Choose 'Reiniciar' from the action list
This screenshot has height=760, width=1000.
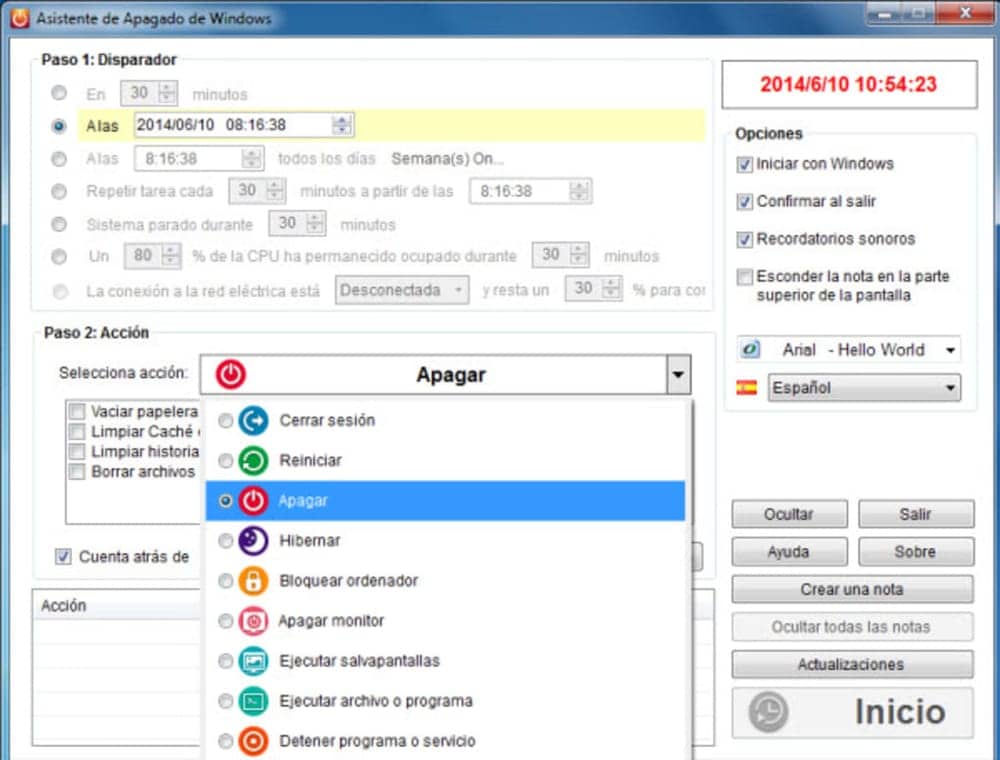(x=445, y=460)
